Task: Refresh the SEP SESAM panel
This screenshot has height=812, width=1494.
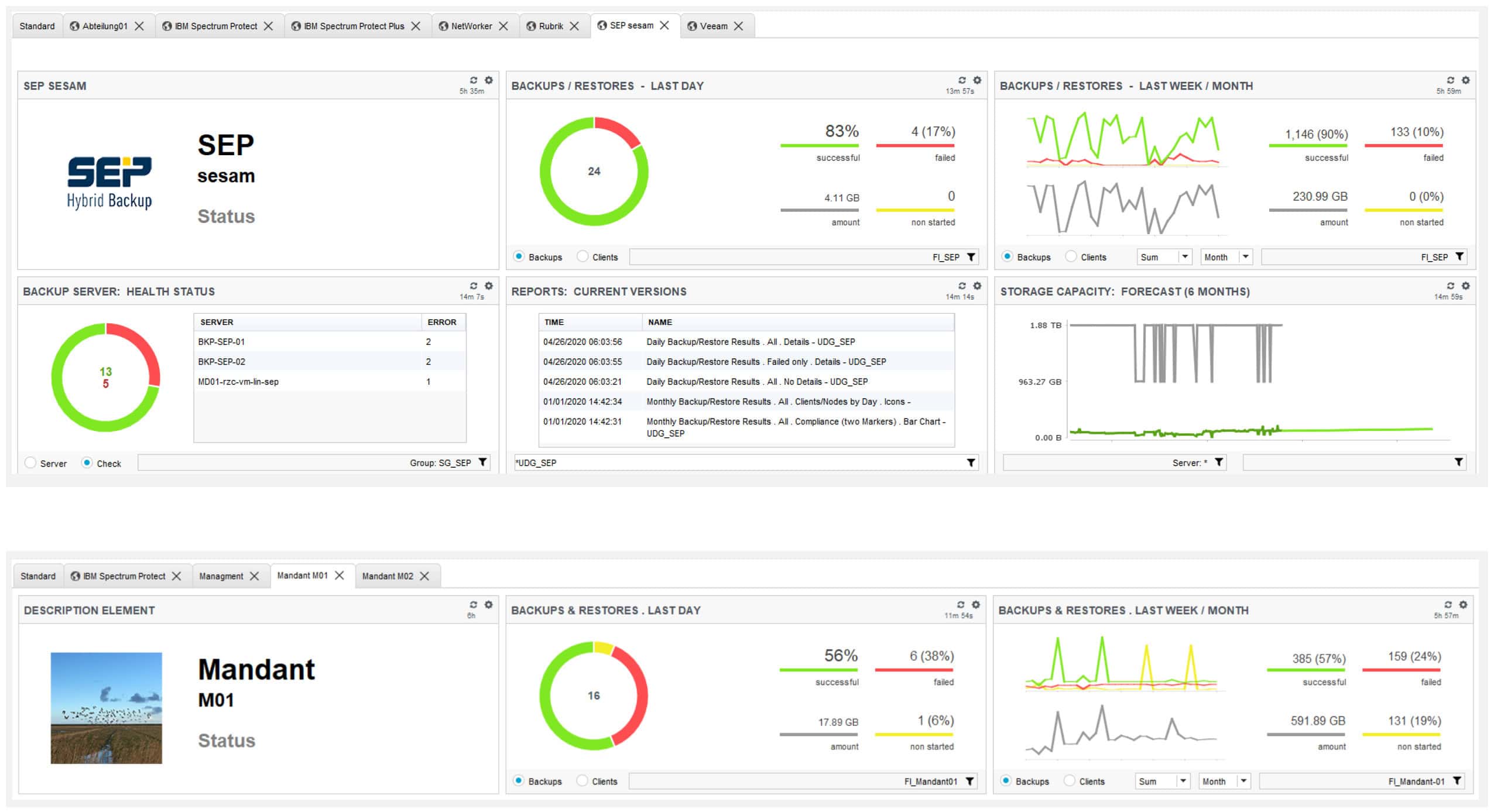Action: (473, 80)
